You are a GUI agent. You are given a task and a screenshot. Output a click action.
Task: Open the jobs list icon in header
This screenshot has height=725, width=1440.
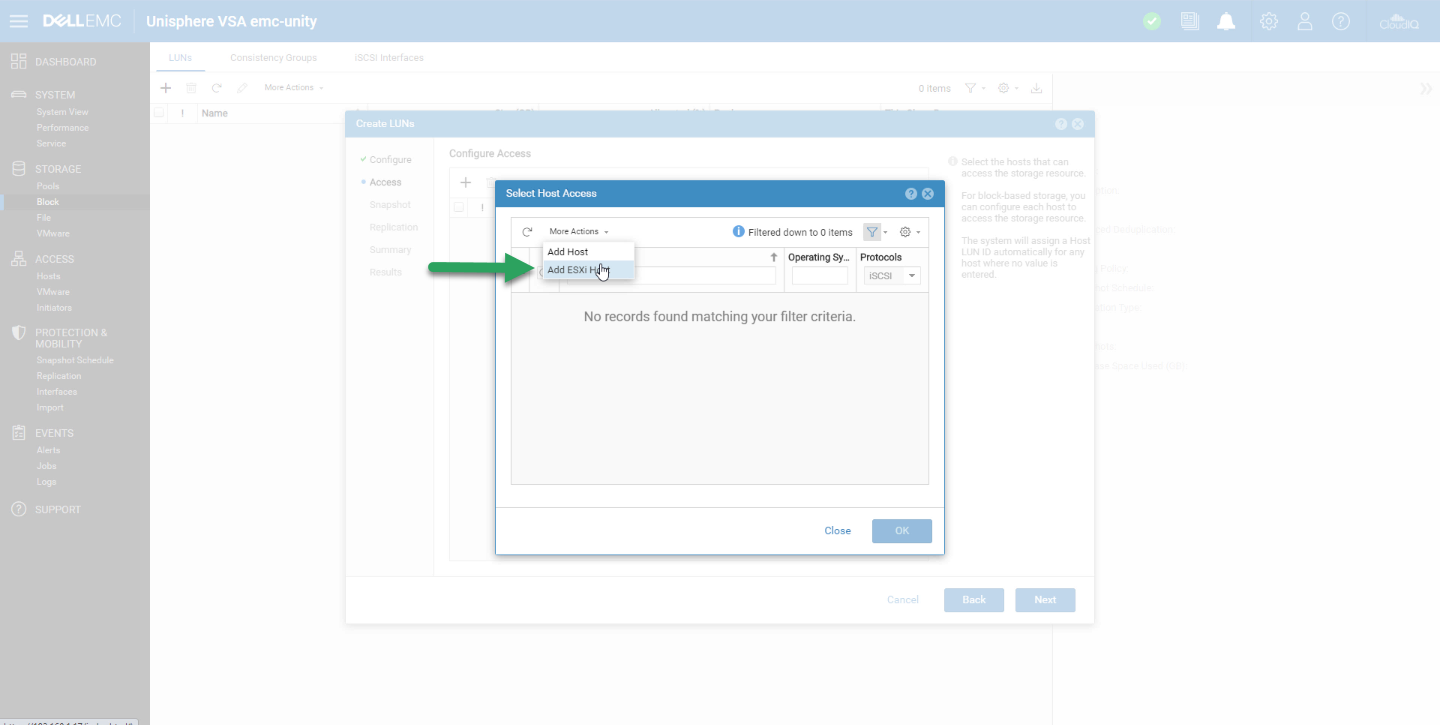[1190, 21]
